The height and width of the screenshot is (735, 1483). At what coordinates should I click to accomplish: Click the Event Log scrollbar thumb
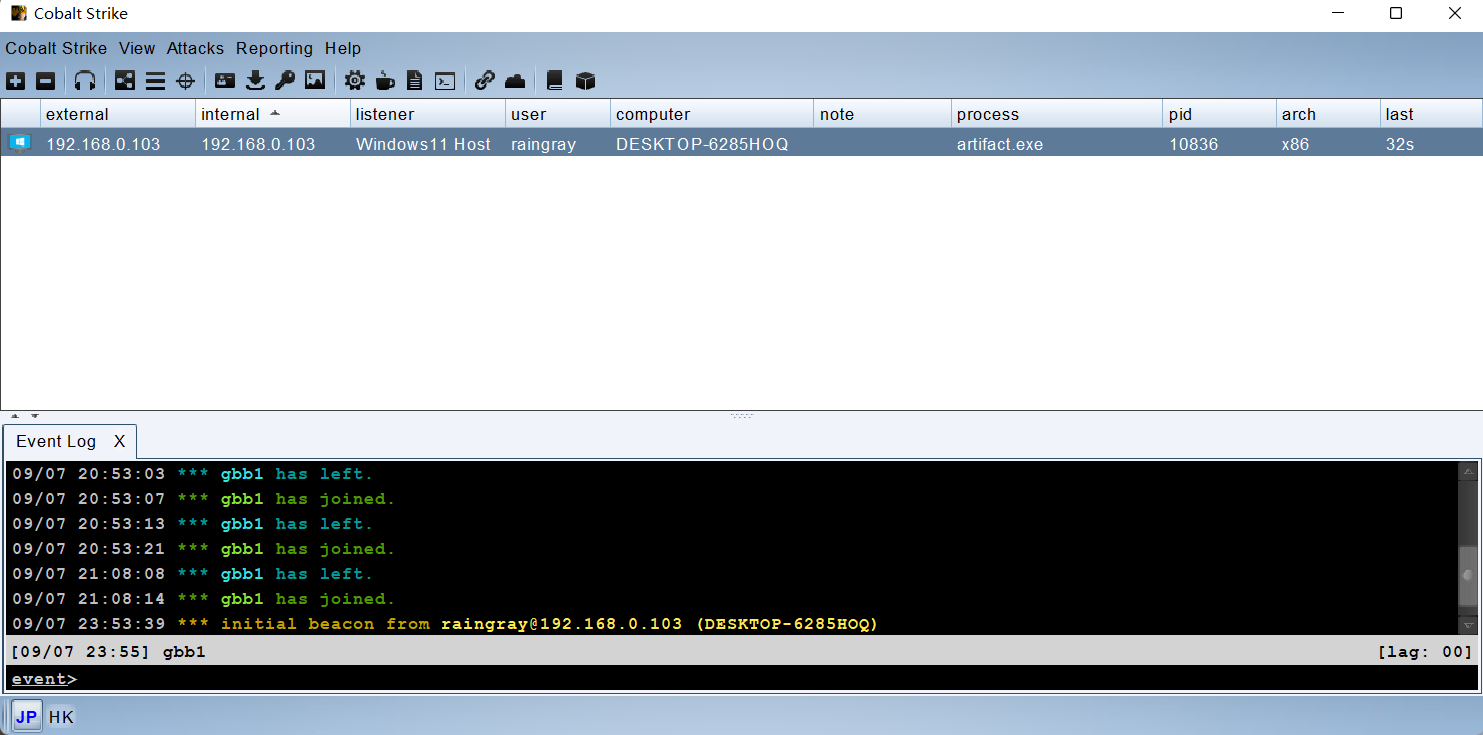click(1467, 574)
